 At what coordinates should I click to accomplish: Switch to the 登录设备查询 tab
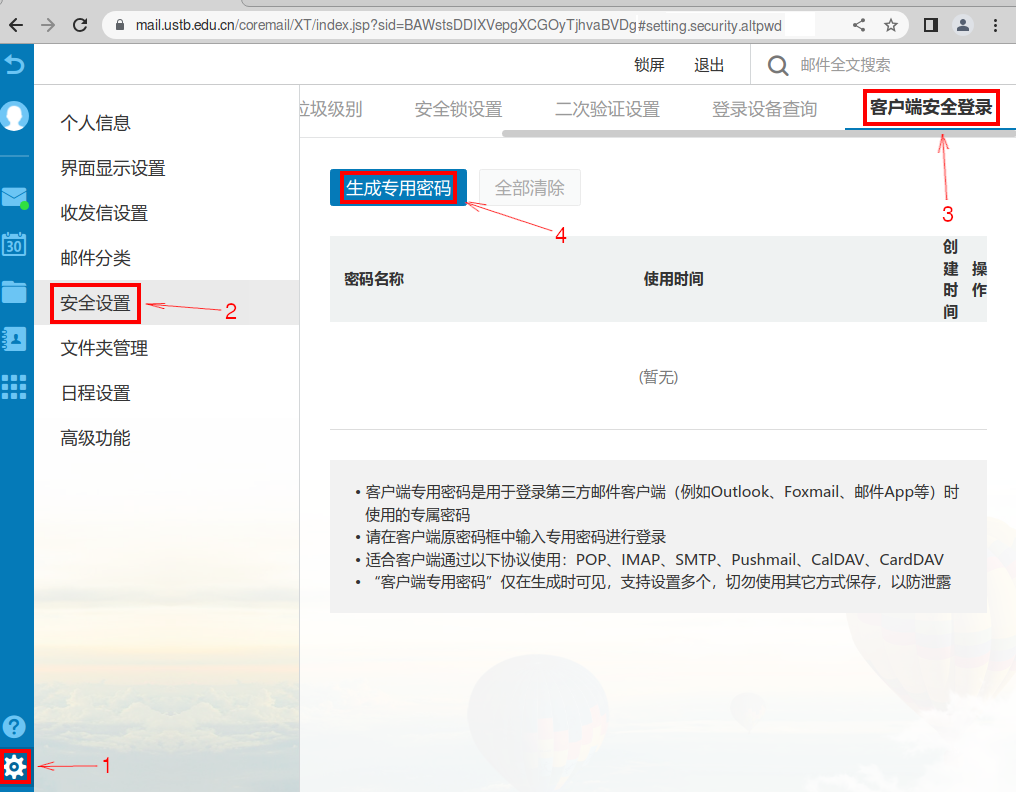(x=764, y=109)
